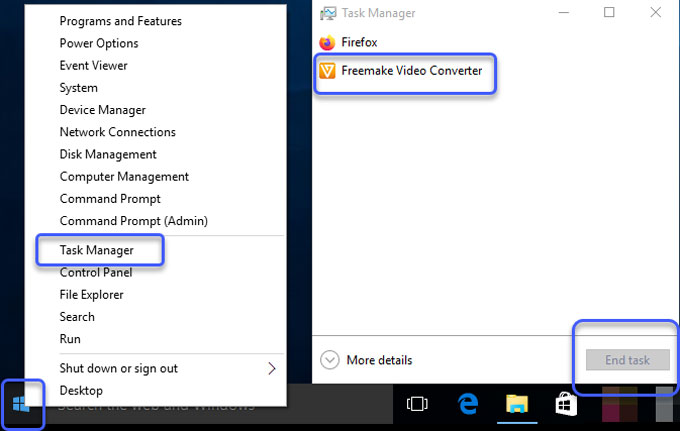Open the Windows Store taskbar icon

pos(565,404)
